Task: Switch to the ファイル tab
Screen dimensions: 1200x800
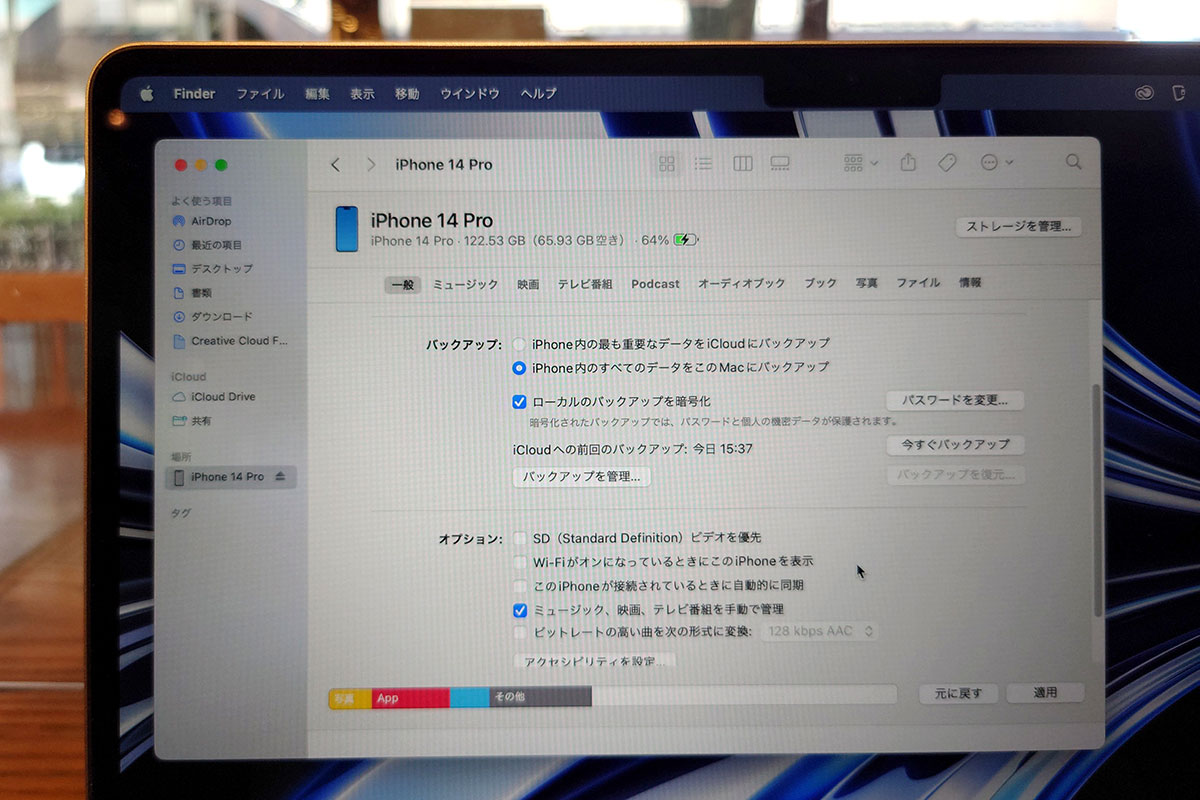Action: pyautogui.click(x=918, y=283)
